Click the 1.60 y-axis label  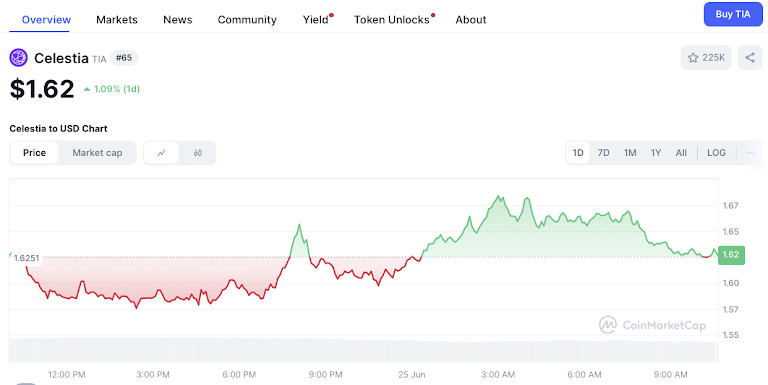coord(730,283)
